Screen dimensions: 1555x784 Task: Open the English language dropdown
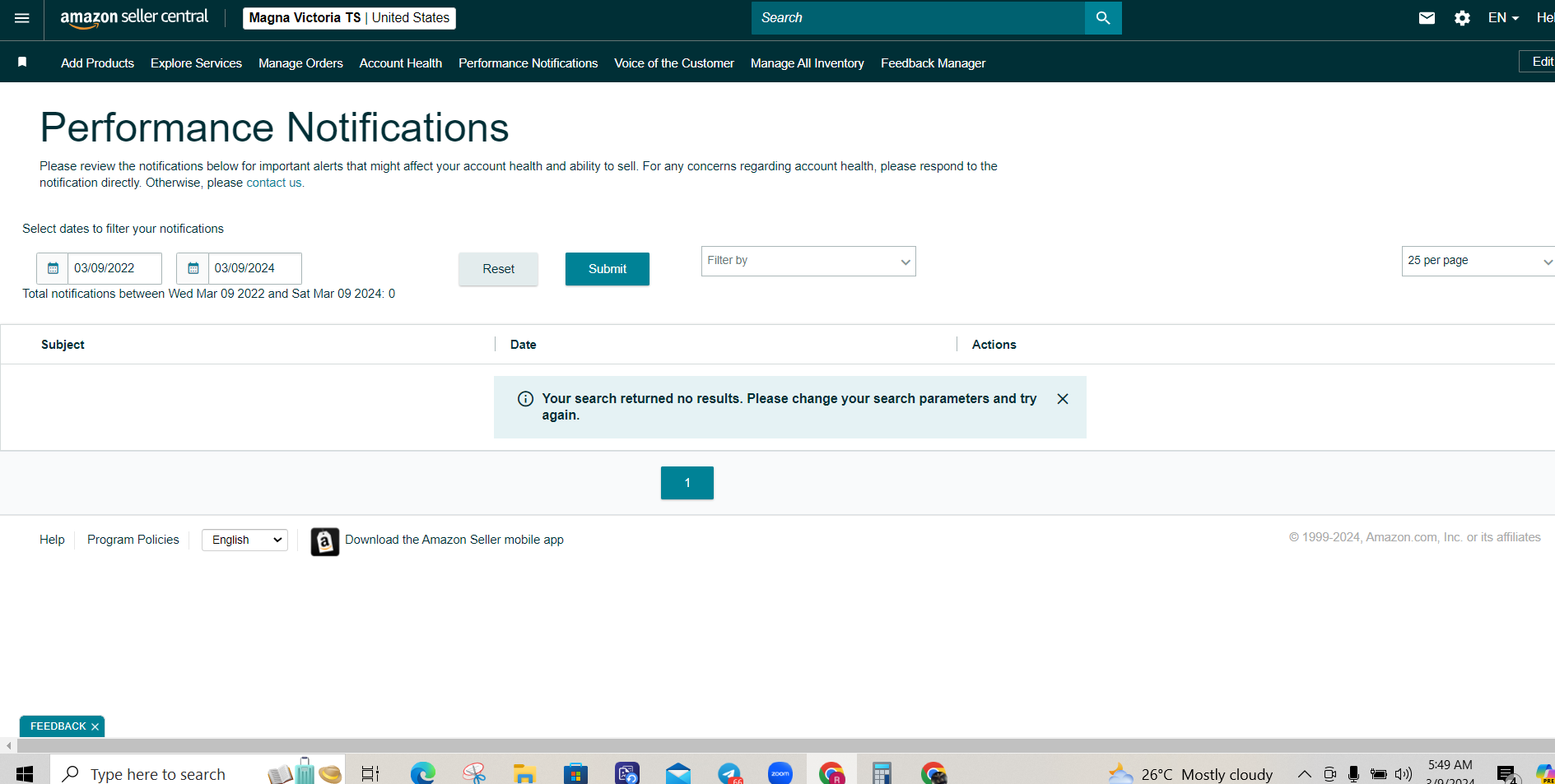click(244, 540)
